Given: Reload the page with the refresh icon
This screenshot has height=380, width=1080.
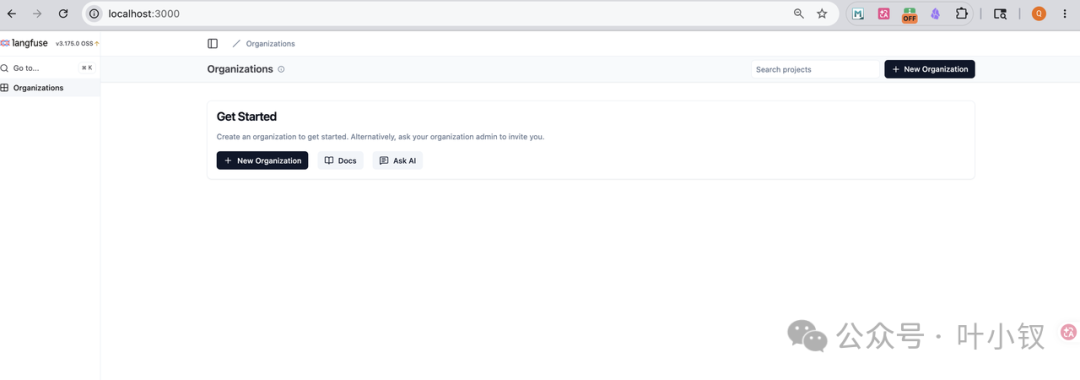Looking at the screenshot, I should [x=63, y=14].
